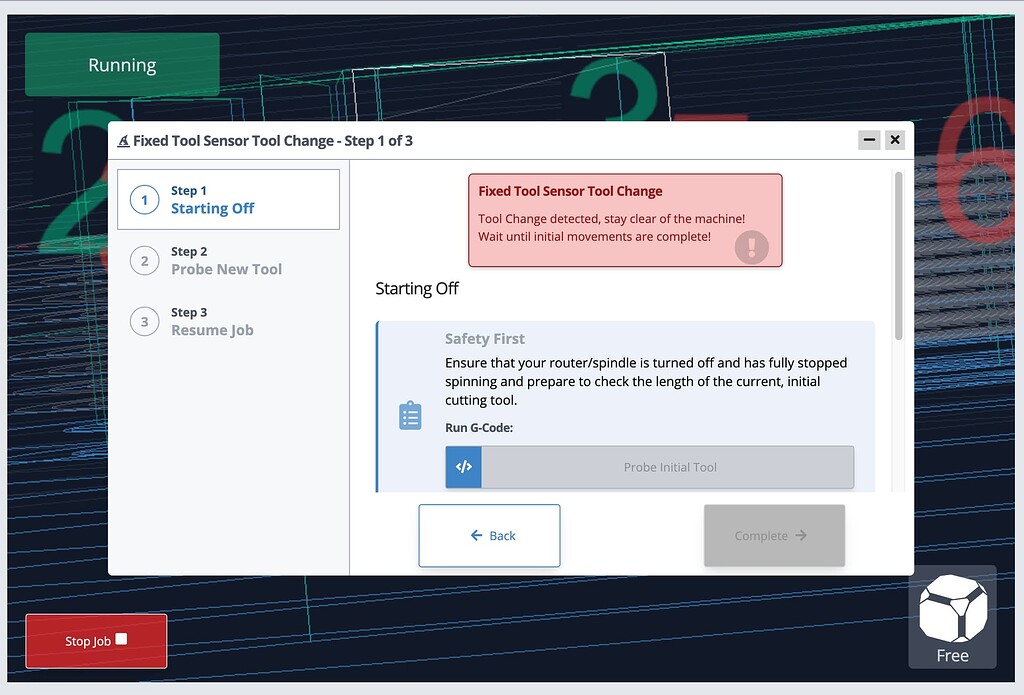Click the green Running status indicator
This screenshot has width=1024, height=695.
(x=122, y=65)
